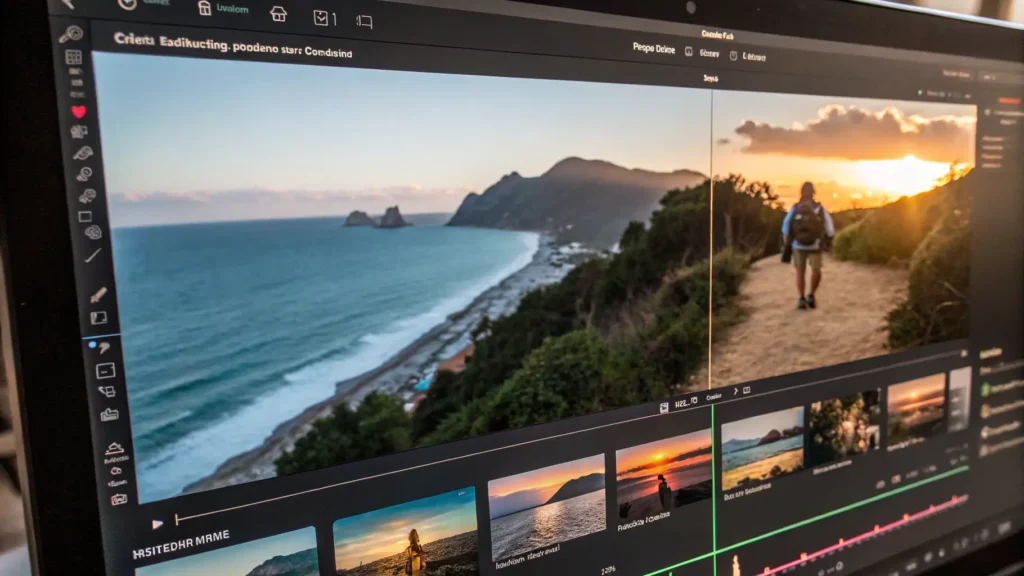
Task: Click the Ceeier label above timeline
Action: click(x=714, y=396)
